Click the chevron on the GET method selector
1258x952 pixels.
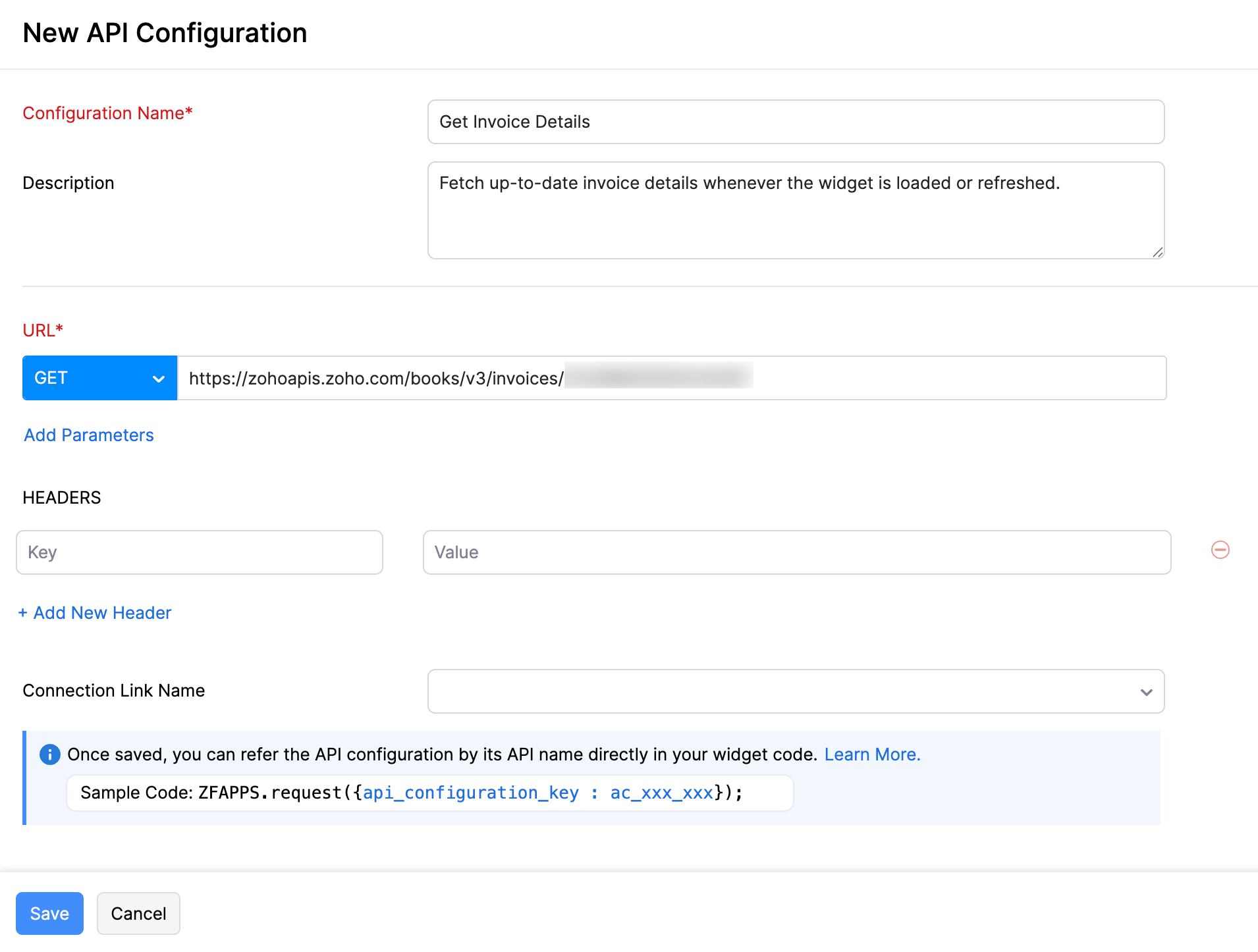[158, 377]
